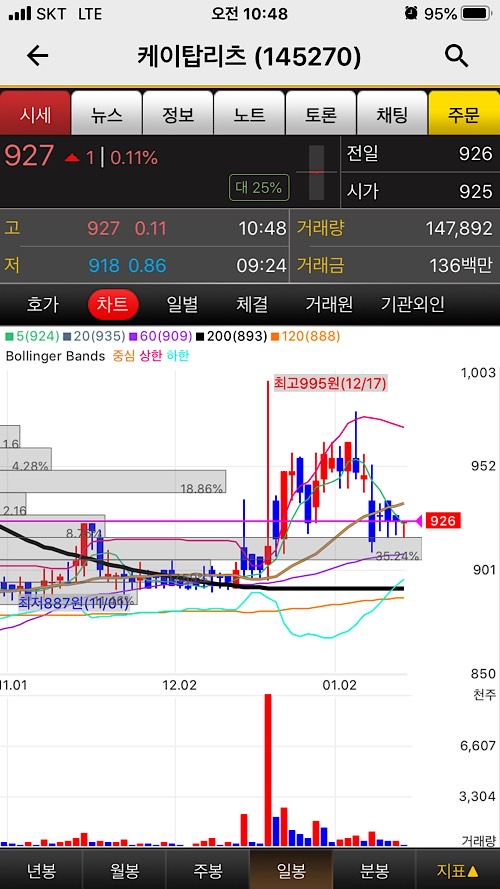The width and height of the screenshot is (500, 889).
Task: Open the 토론 tab
Action: click(321, 114)
